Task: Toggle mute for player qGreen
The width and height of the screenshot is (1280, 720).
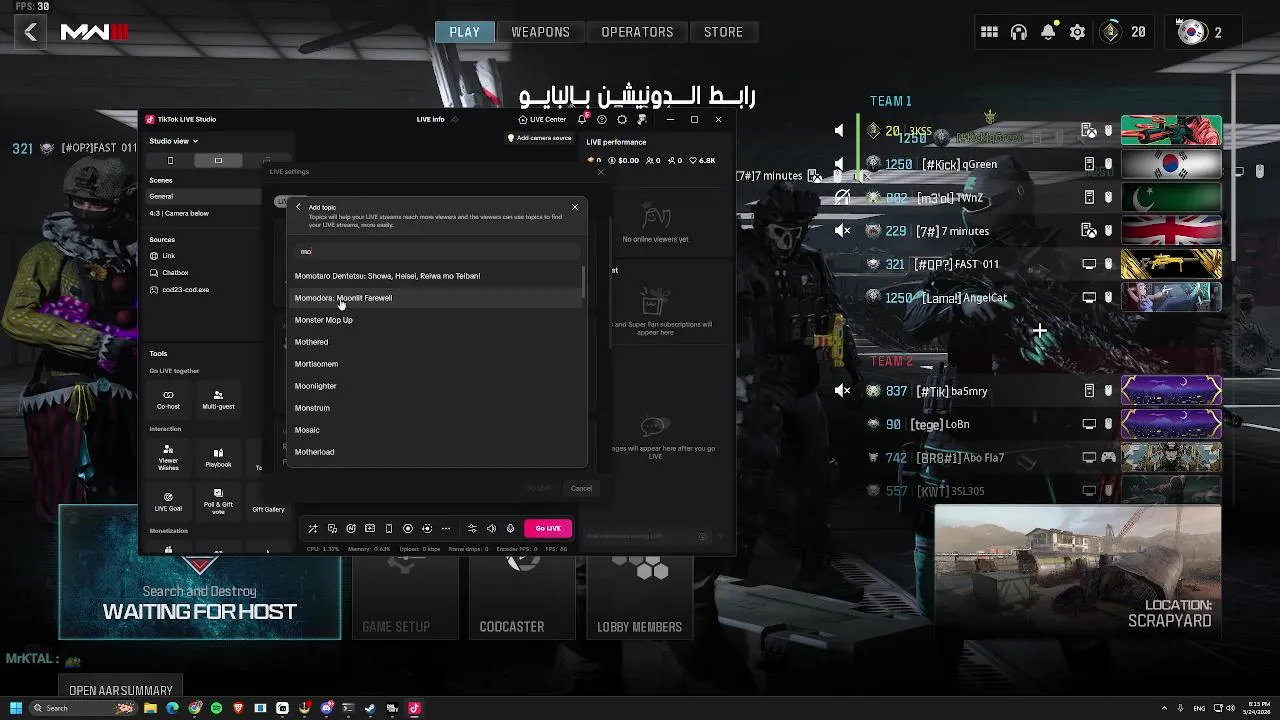Action: pyautogui.click(x=839, y=163)
